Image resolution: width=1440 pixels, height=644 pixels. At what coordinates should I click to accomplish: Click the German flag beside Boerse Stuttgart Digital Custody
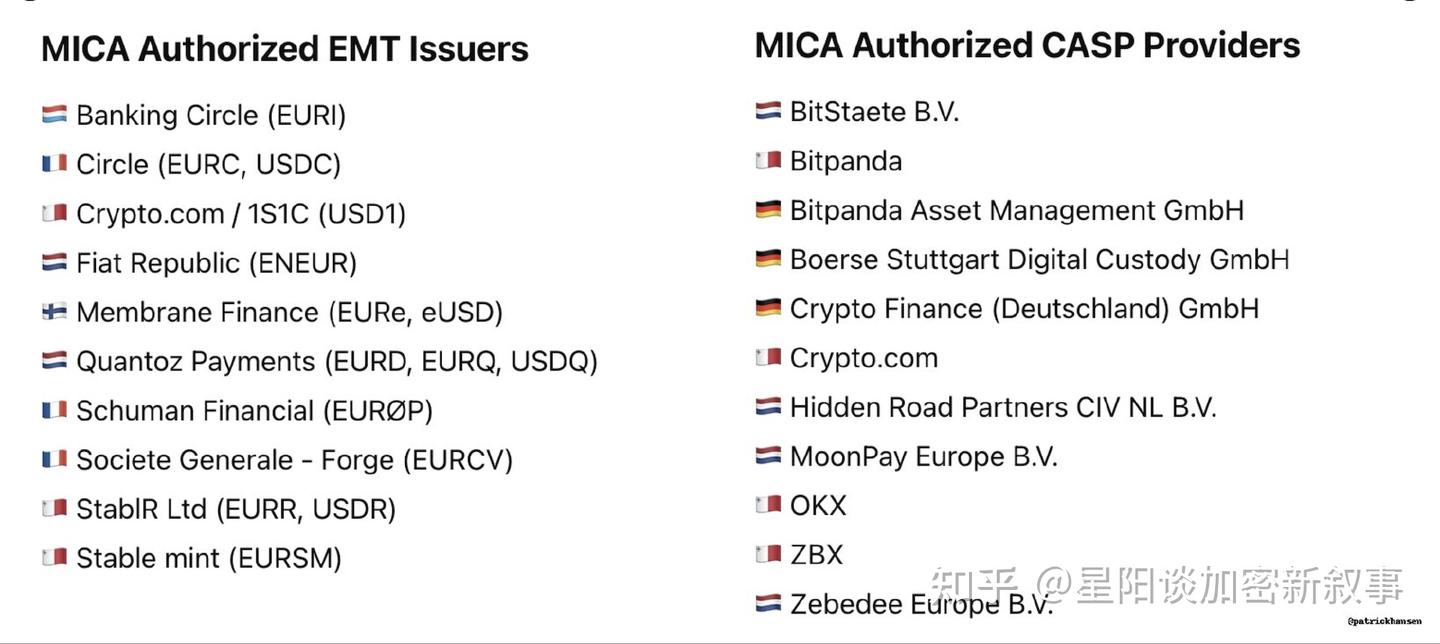point(767,260)
